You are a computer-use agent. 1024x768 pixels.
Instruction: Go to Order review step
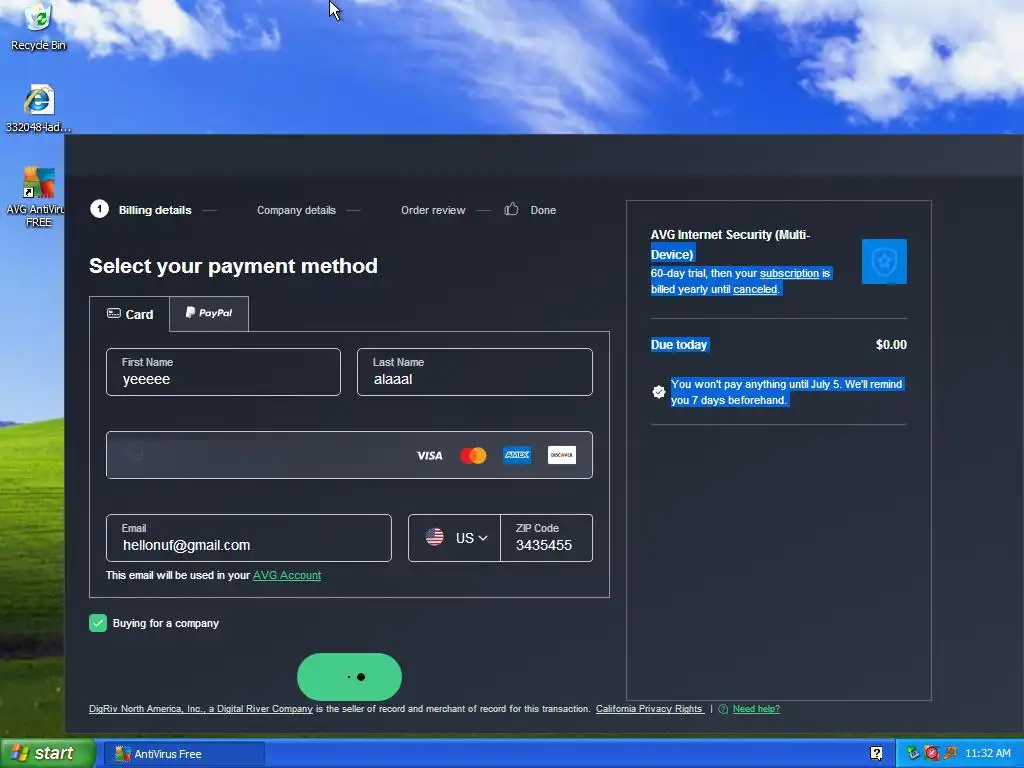coord(433,210)
